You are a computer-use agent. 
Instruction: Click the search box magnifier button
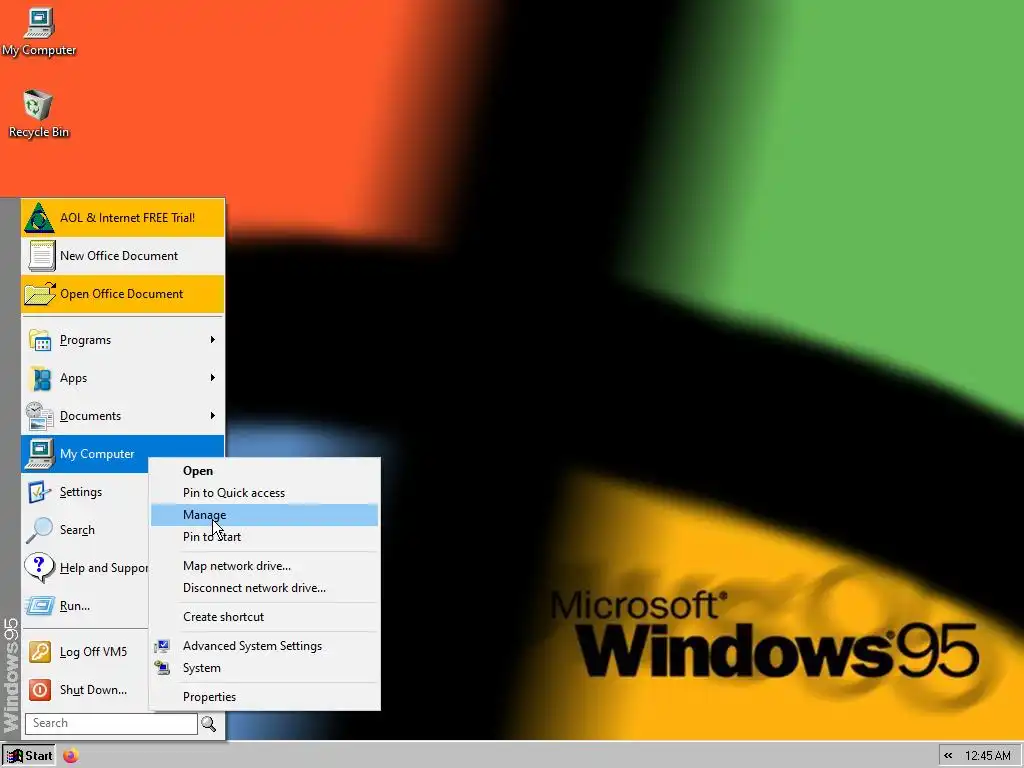(x=209, y=724)
